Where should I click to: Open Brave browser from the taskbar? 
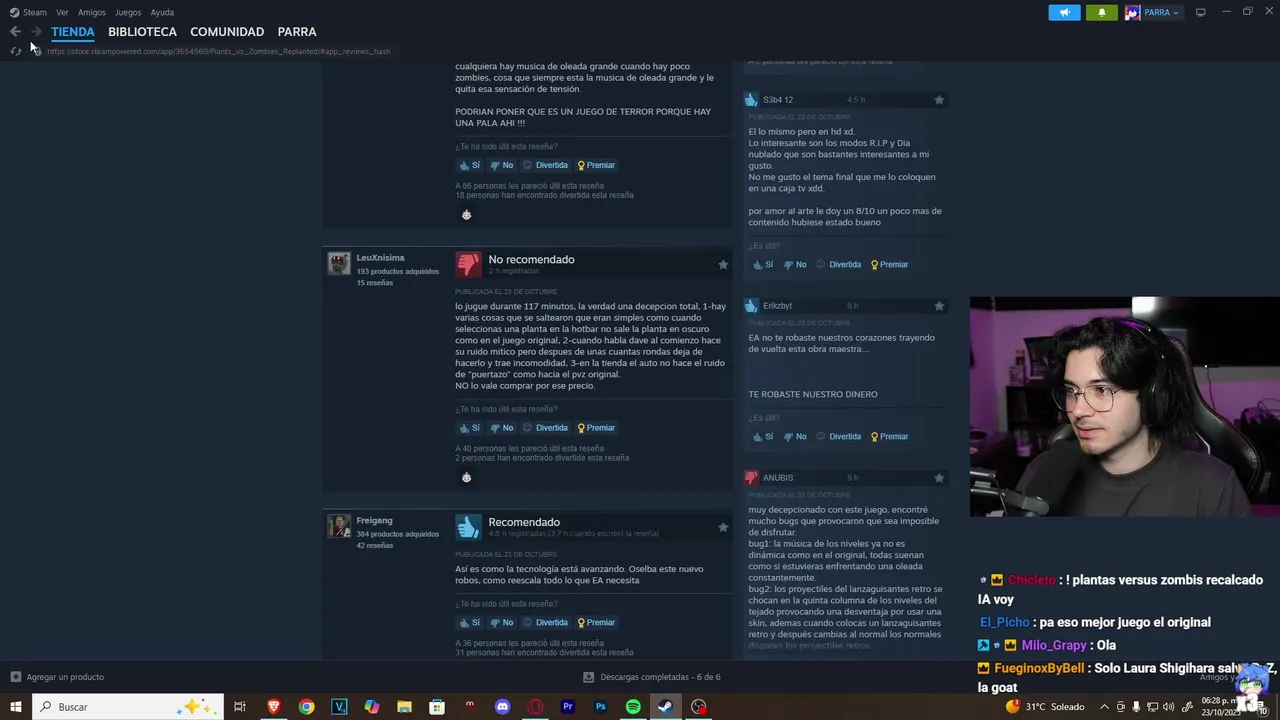click(x=273, y=707)
